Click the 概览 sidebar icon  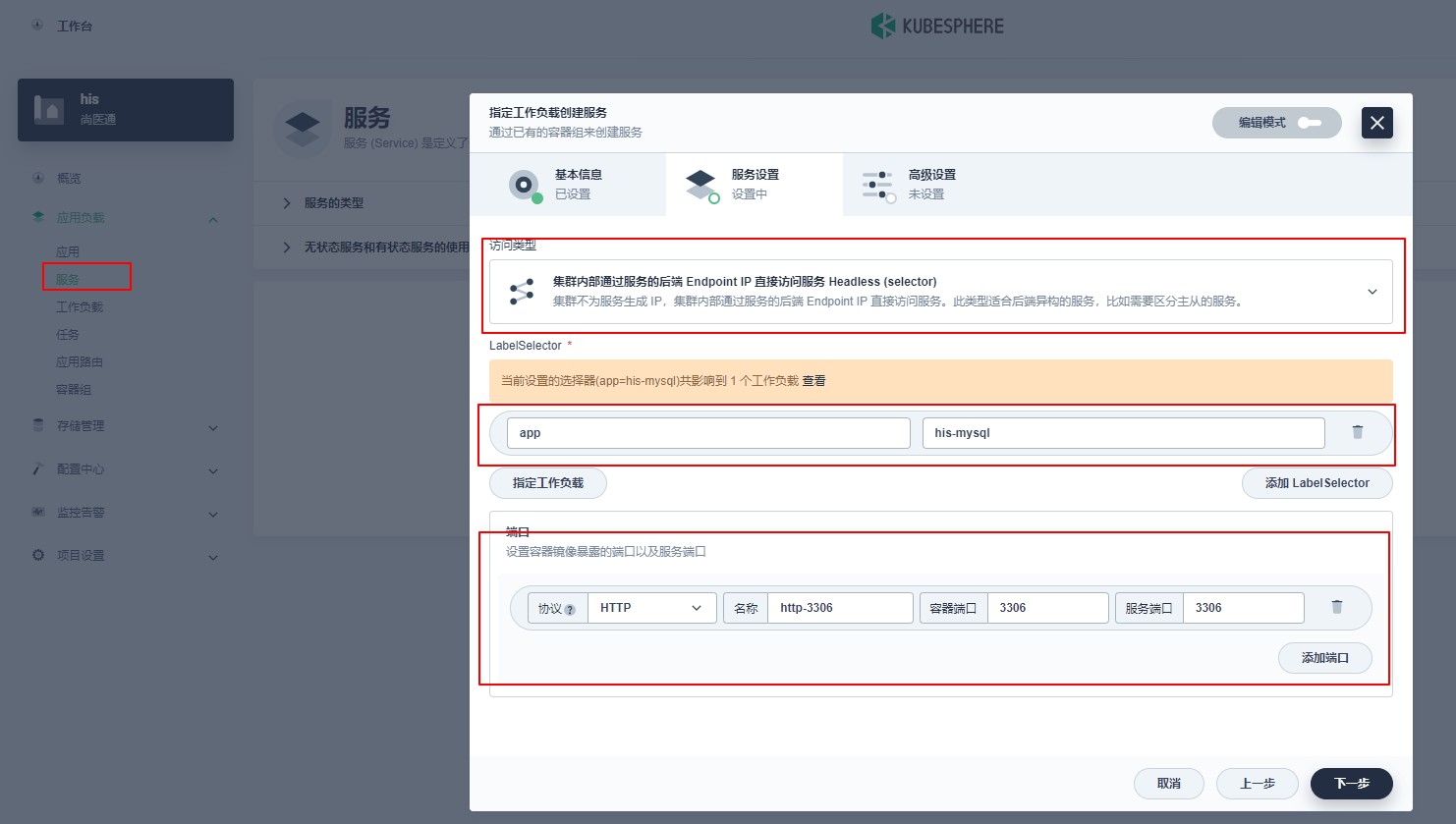38,178
